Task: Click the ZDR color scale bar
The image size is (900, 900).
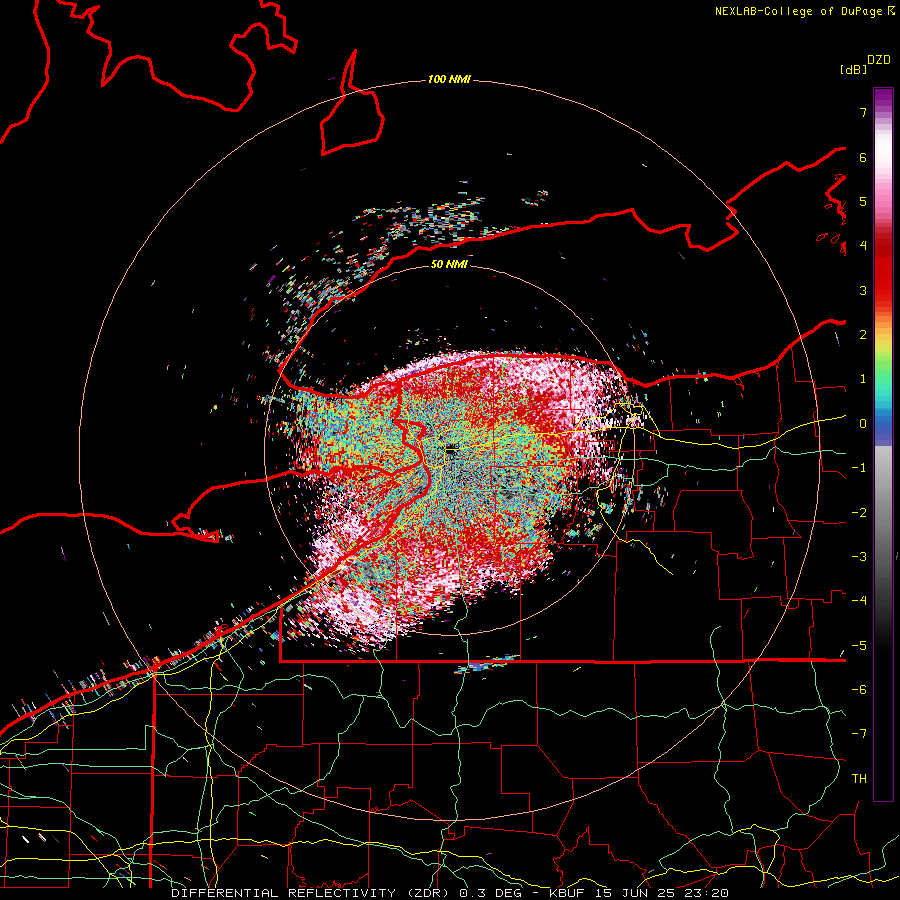Action: [x=883, y=444]
